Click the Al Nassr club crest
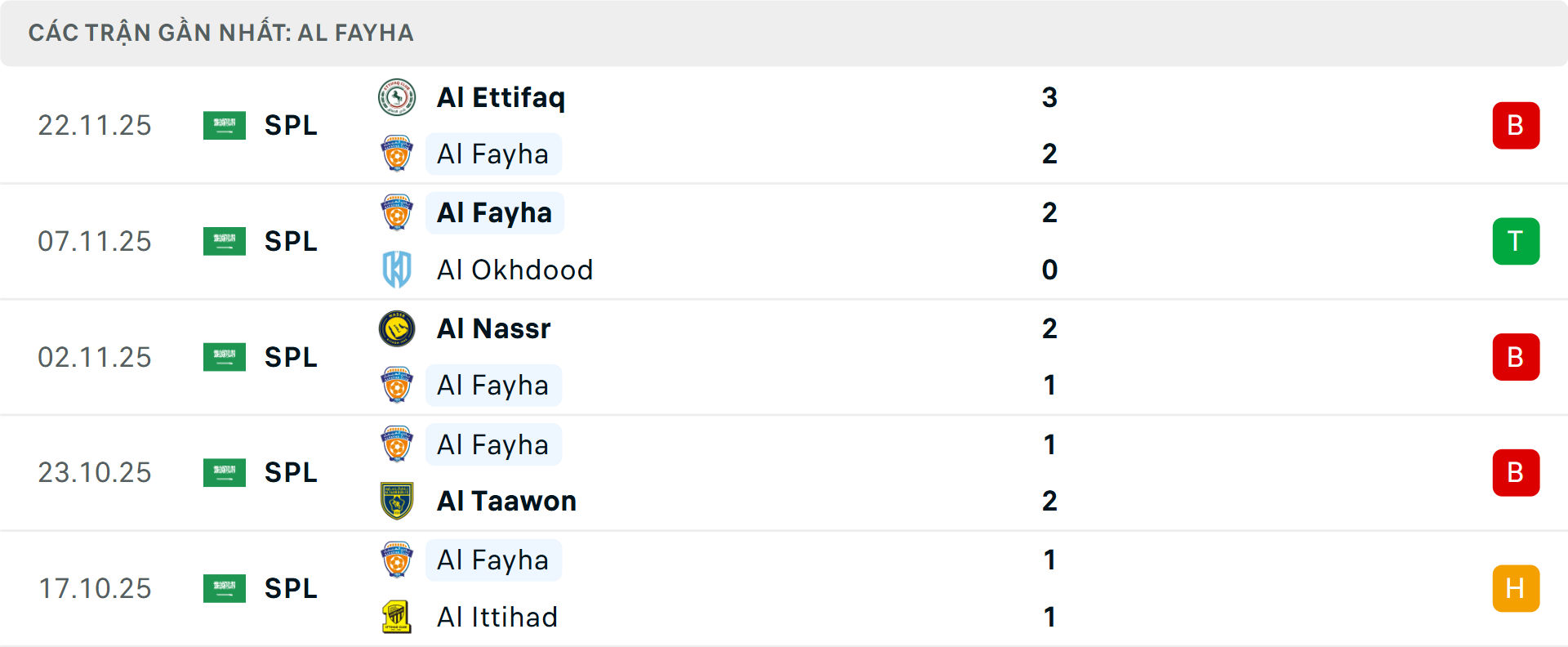Viewport: 1568px width, 647px height. point(397,328)
